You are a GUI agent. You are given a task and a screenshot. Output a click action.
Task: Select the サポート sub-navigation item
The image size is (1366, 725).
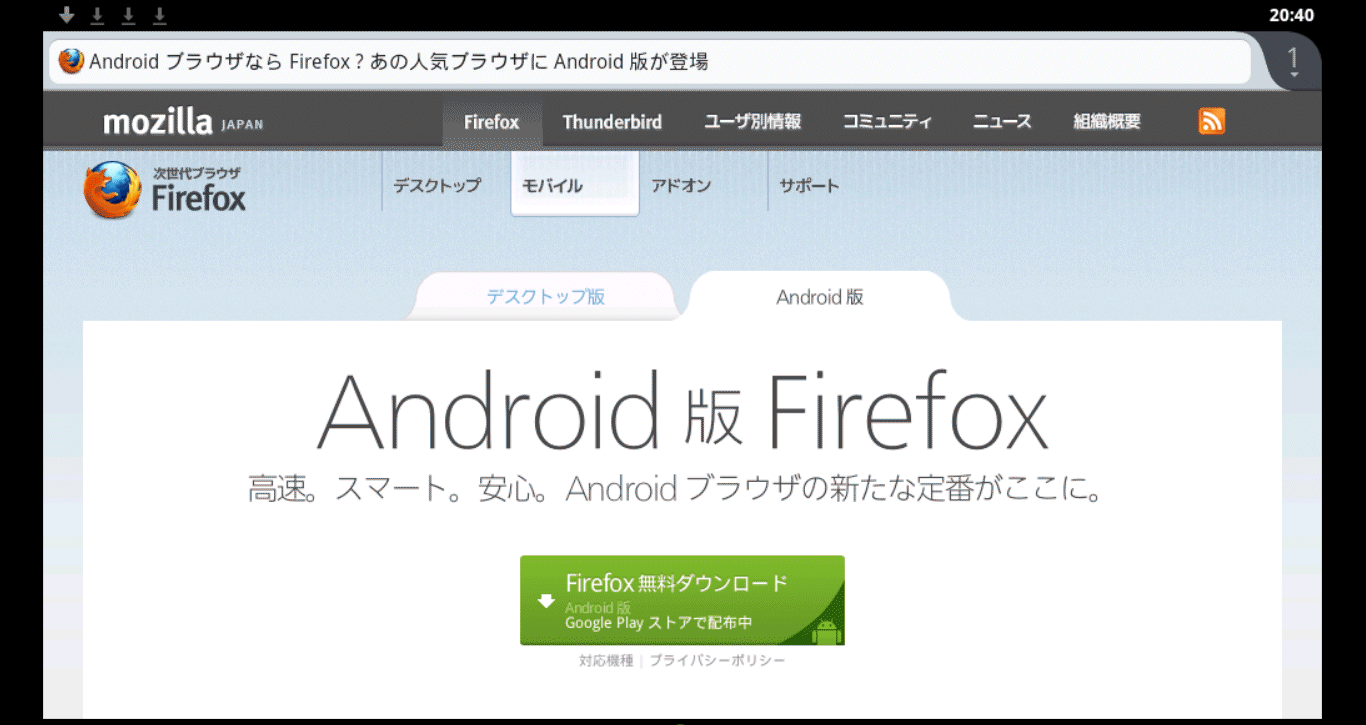click(810, 185)
